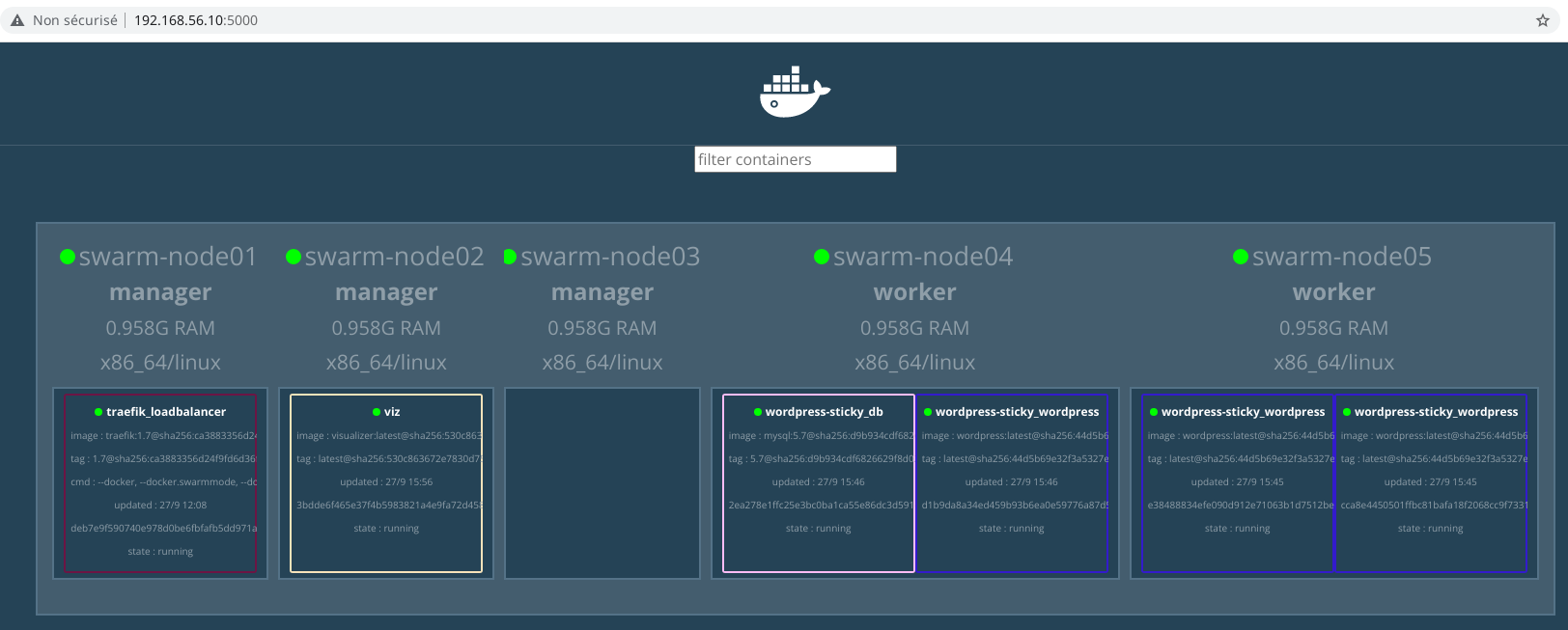Select the swarm-node05 heading
Viewport: 1568px width, 630px height.
click(1342, 257)
